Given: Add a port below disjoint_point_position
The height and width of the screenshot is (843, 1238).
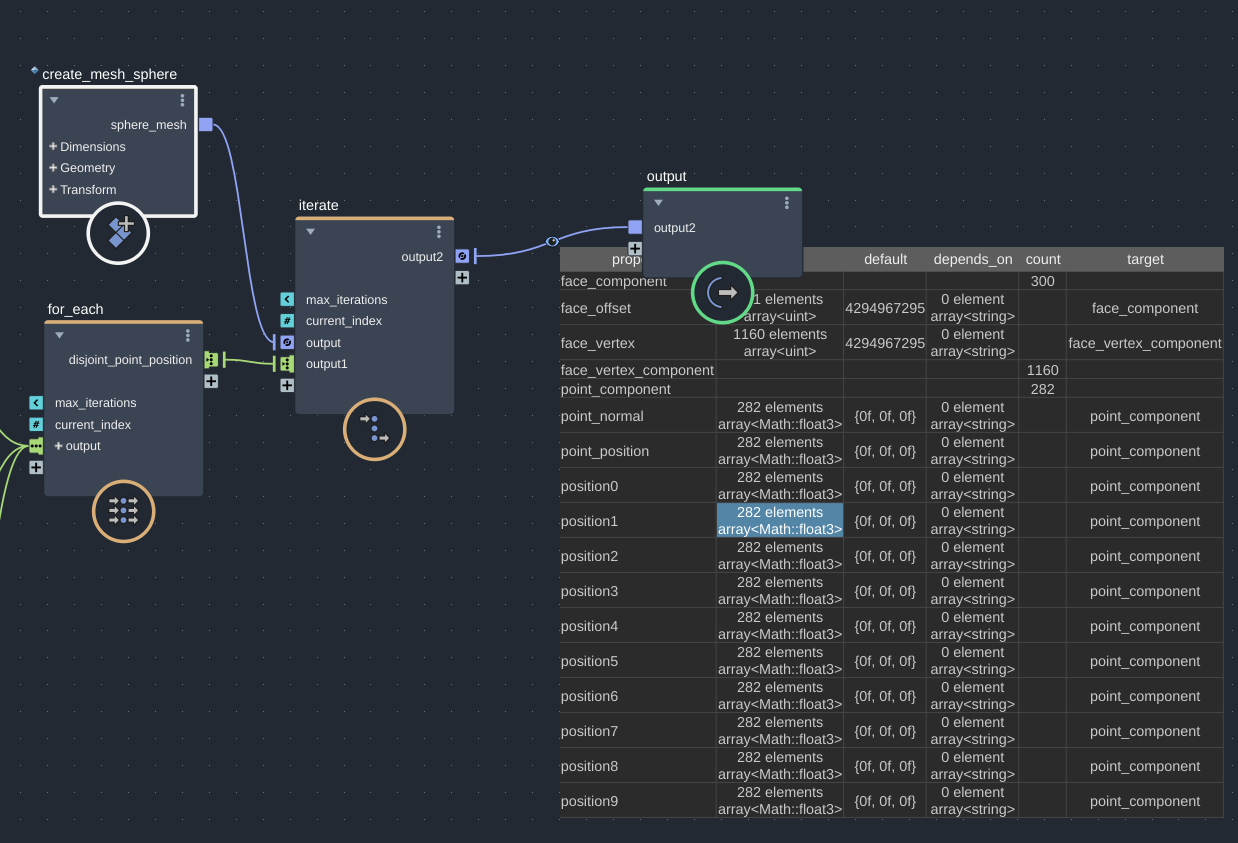Looking at the screenshot, I should coord(211,381).
